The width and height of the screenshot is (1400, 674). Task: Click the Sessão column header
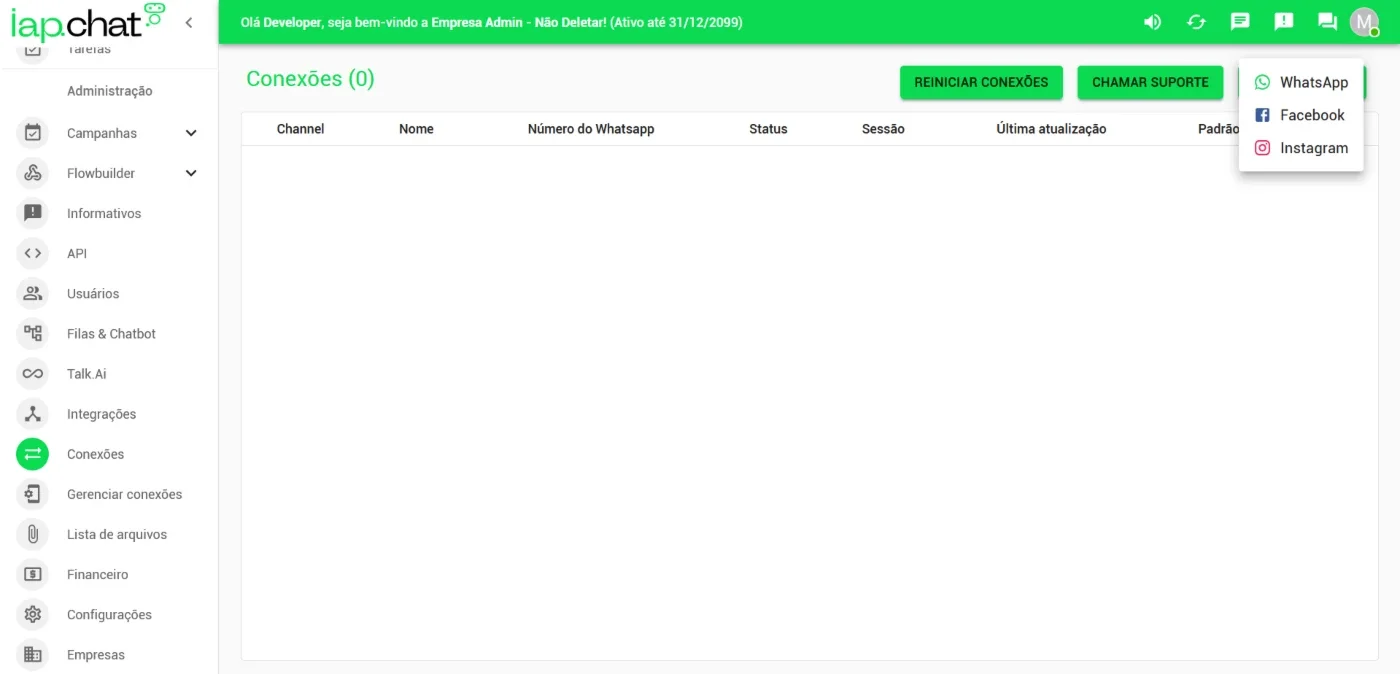point(883,129)
